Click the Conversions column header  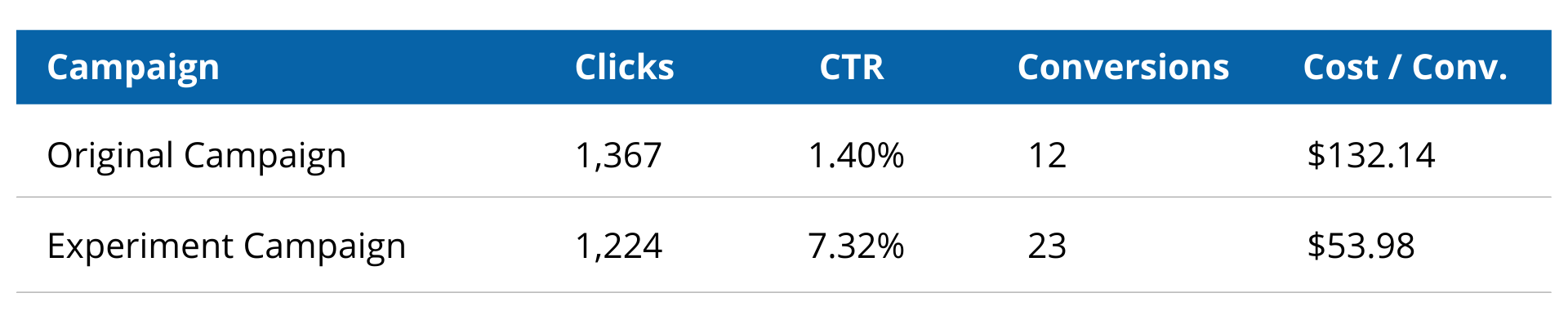coord(1123,67)
